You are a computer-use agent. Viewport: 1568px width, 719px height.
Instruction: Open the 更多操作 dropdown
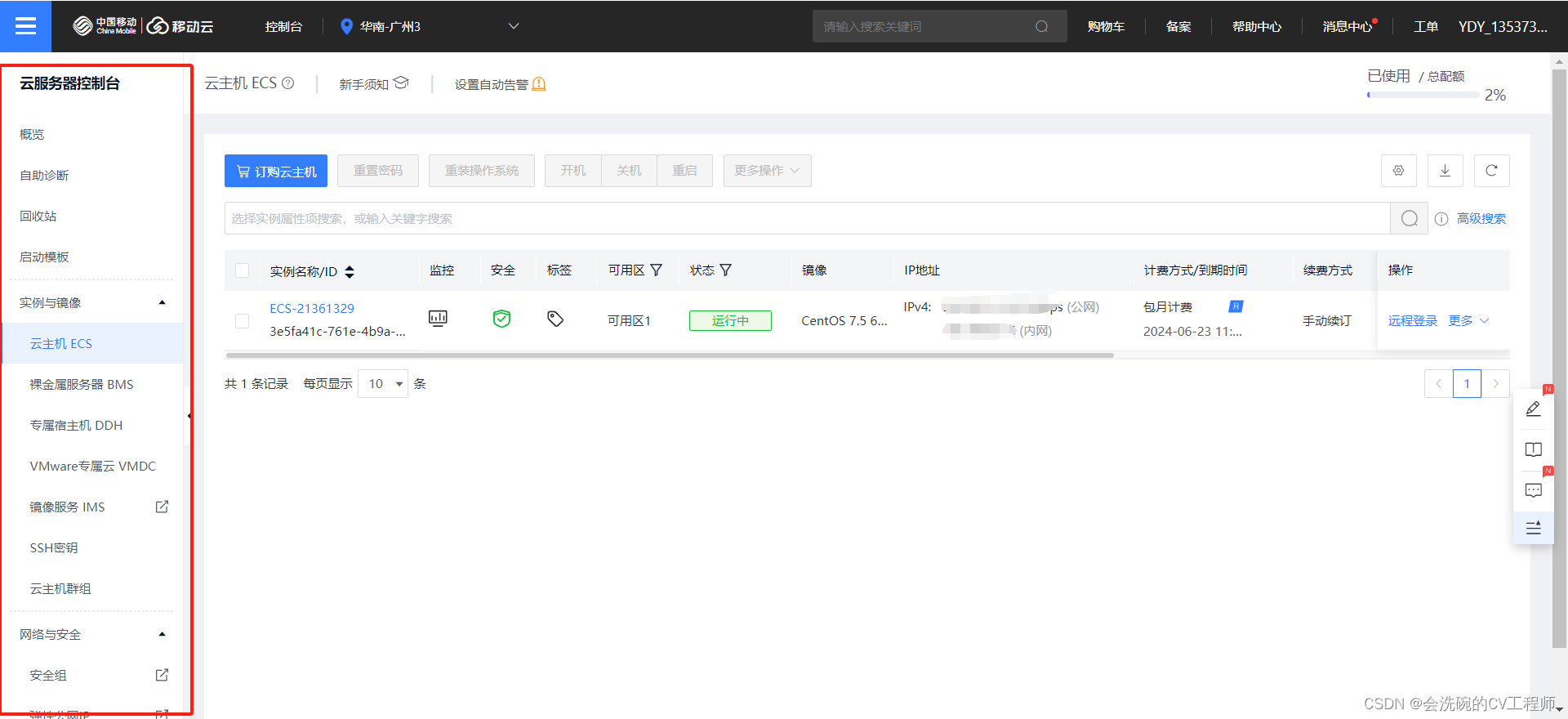(767, 171)
